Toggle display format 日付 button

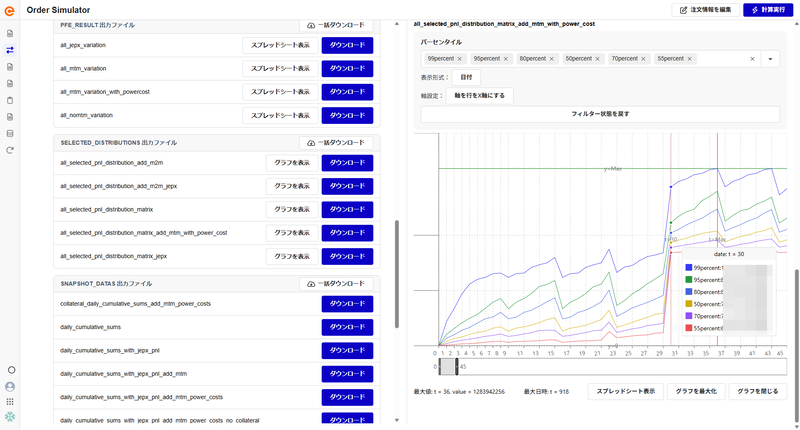pos(466,78)
